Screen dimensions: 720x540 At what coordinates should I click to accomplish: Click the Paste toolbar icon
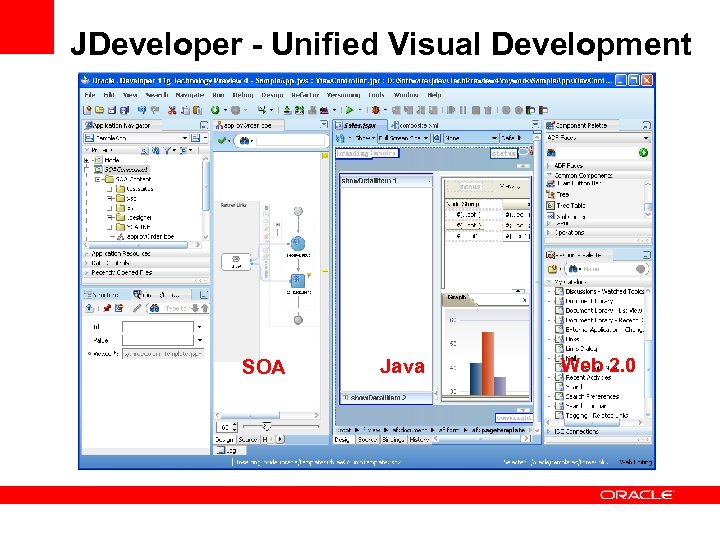pyautogui.click(x=197, y=110)
